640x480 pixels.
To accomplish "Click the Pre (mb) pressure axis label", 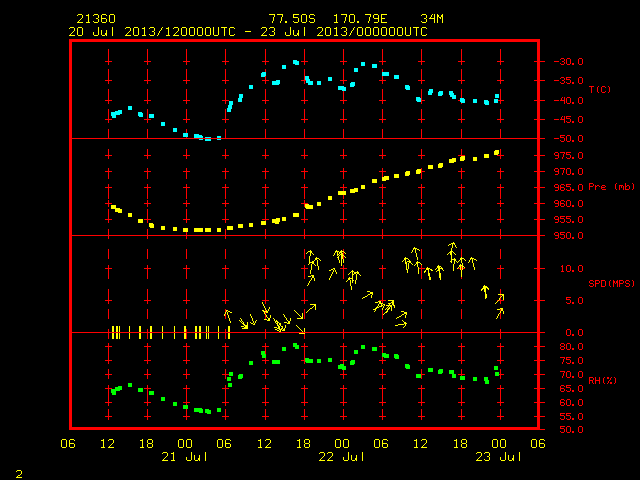I will point(611,187).
